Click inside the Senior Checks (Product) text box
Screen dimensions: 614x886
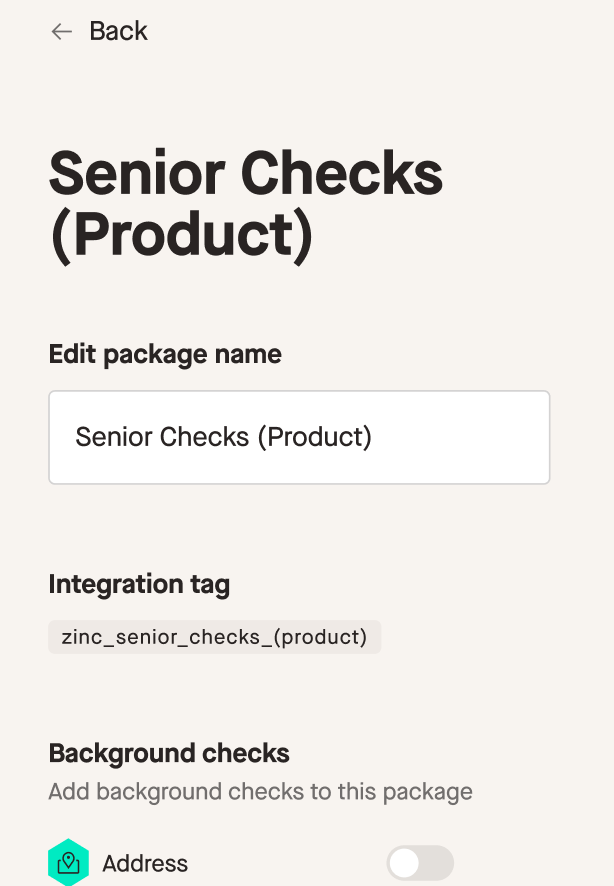[x=299, y=437]
